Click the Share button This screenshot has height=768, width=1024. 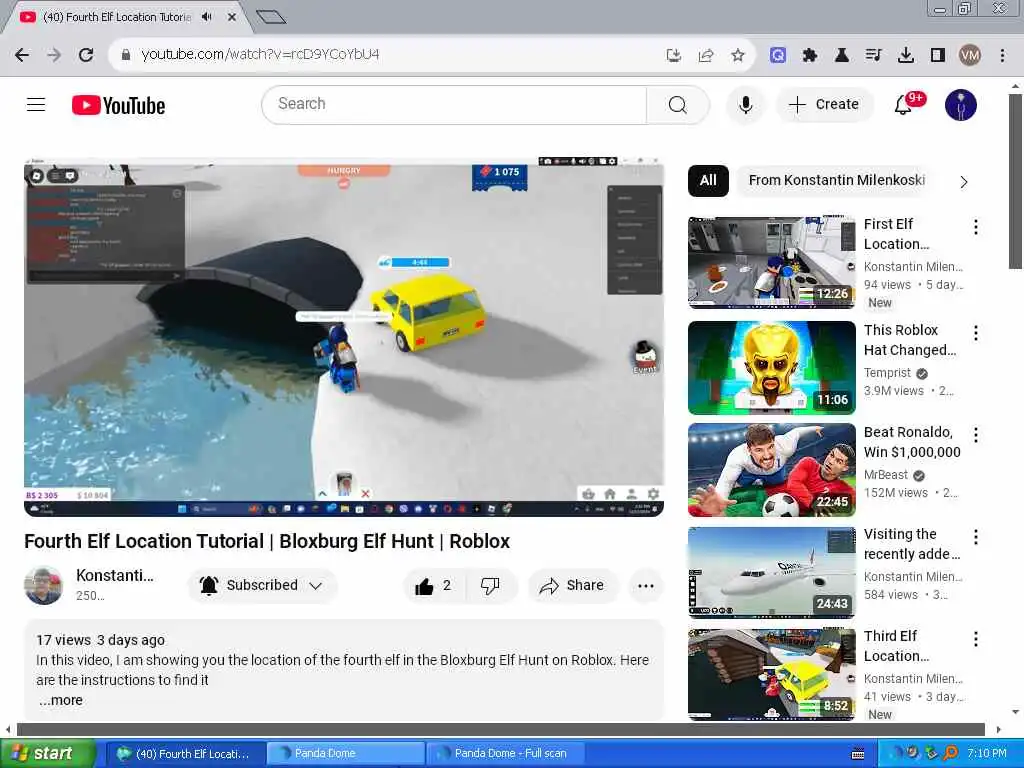573,585
